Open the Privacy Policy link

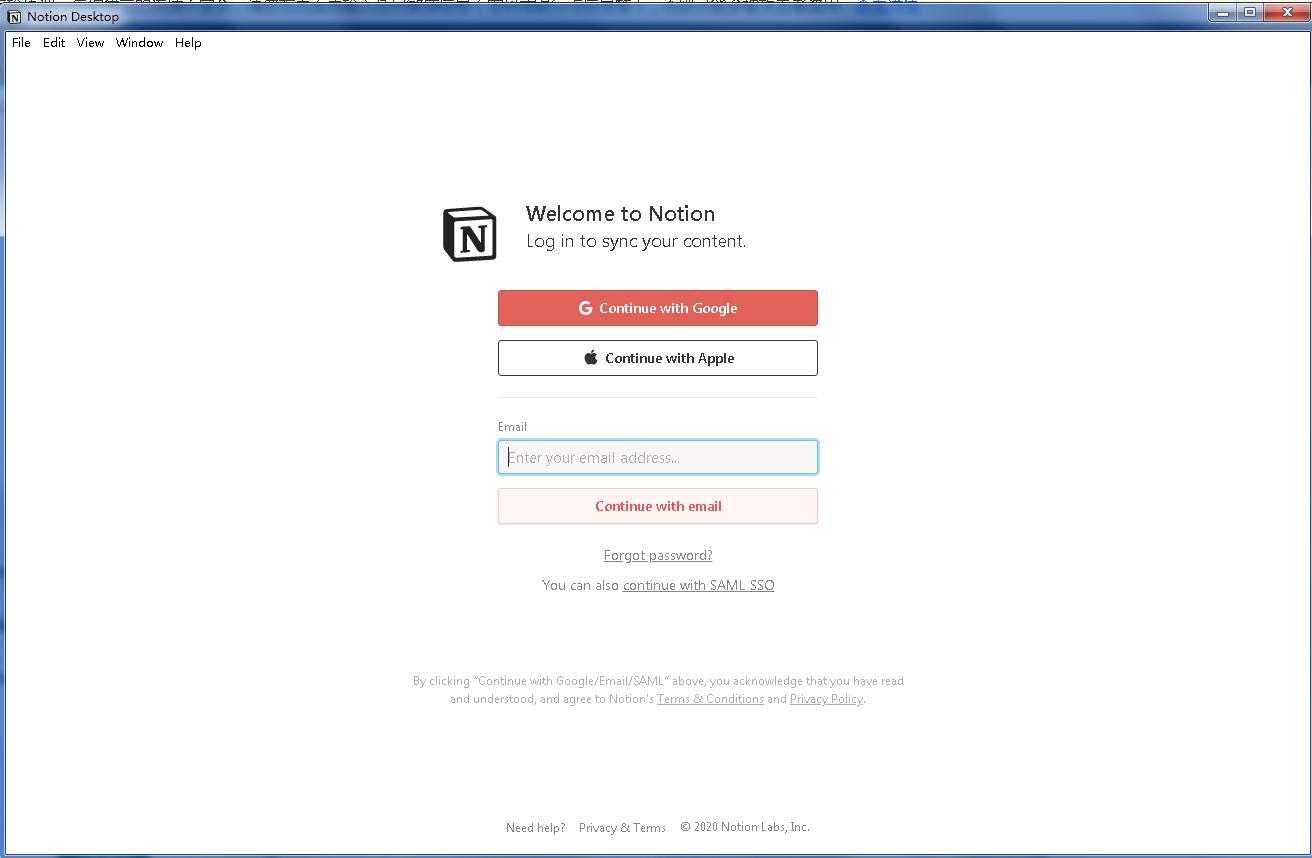coord(826,699)
